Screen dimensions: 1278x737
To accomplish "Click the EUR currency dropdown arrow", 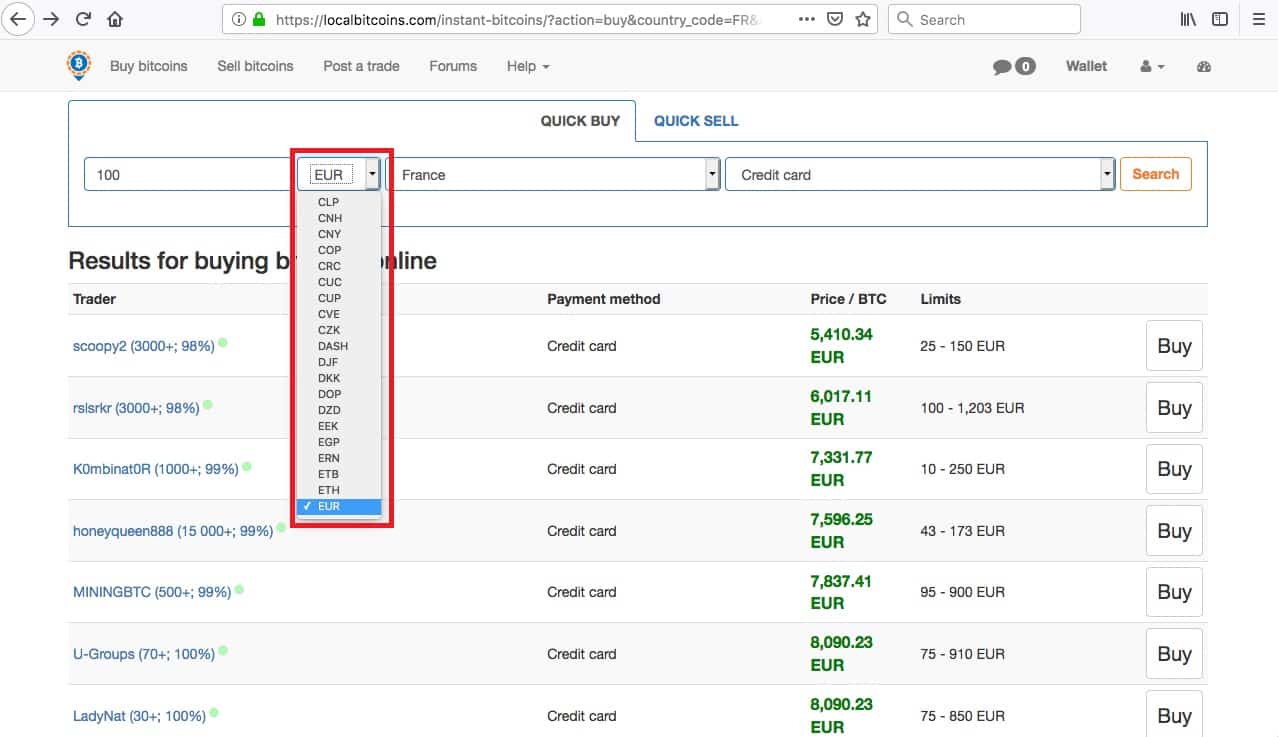I will point(372,174).
